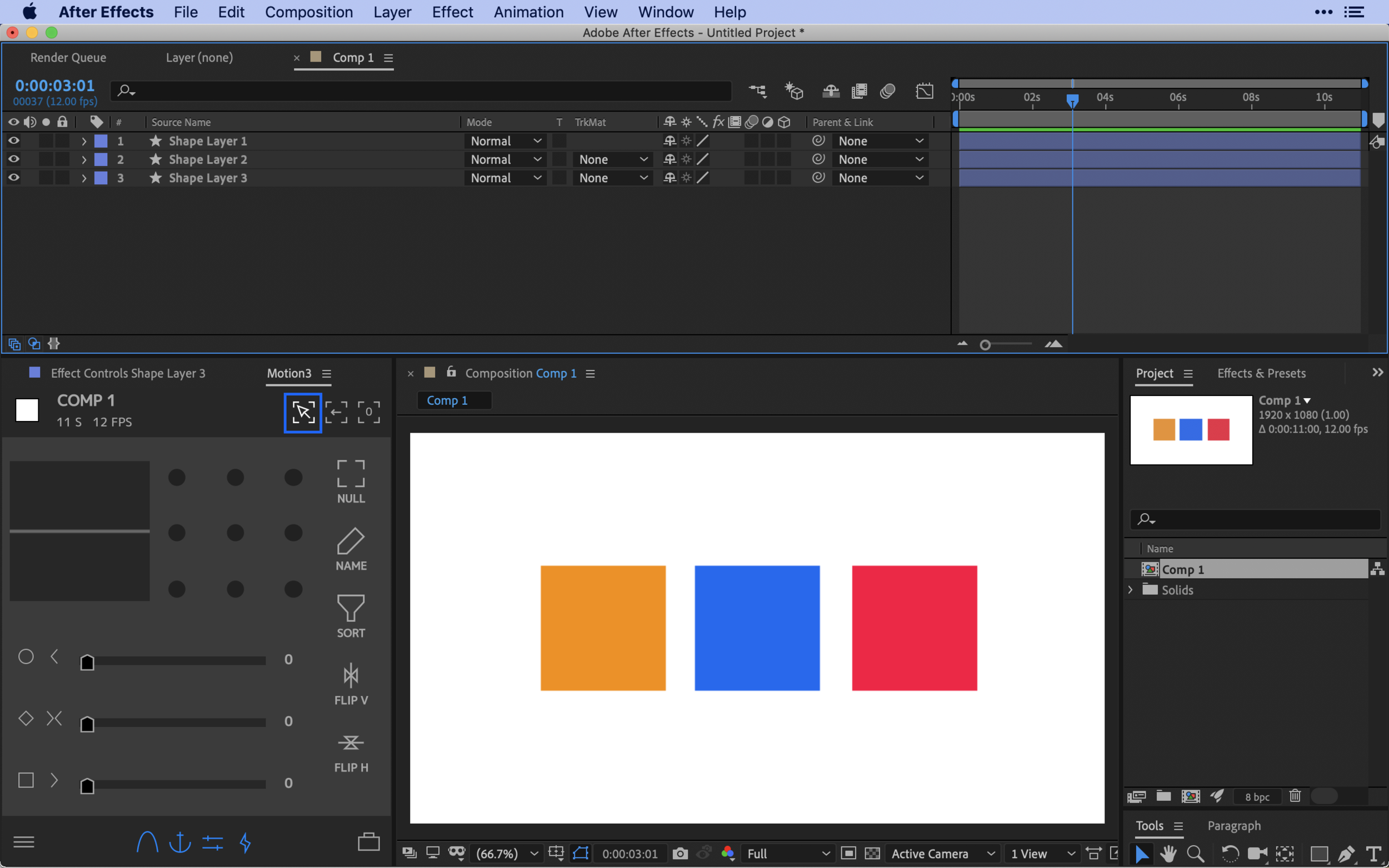1389x868 pixels.
Task: Click the 8 bpc color depth button
Action: point(1257,797)
